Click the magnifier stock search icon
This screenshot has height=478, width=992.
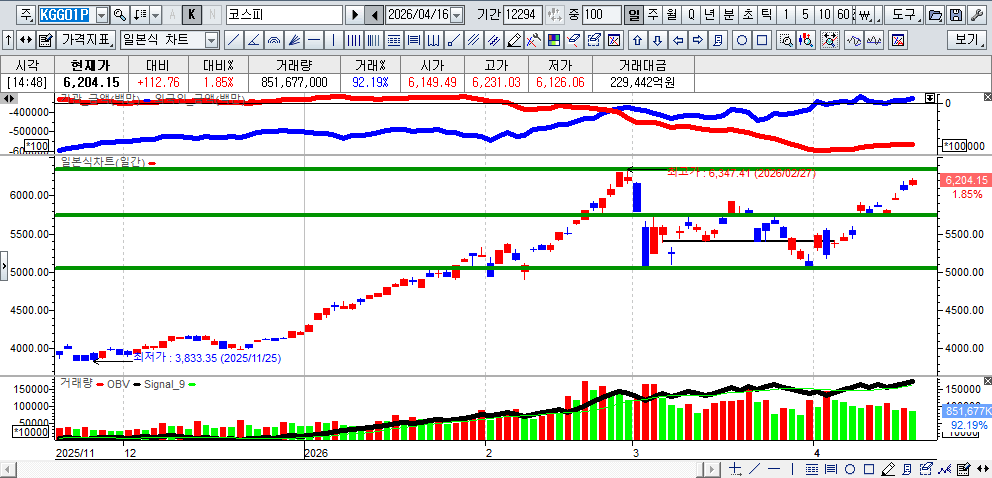[119, 15]
